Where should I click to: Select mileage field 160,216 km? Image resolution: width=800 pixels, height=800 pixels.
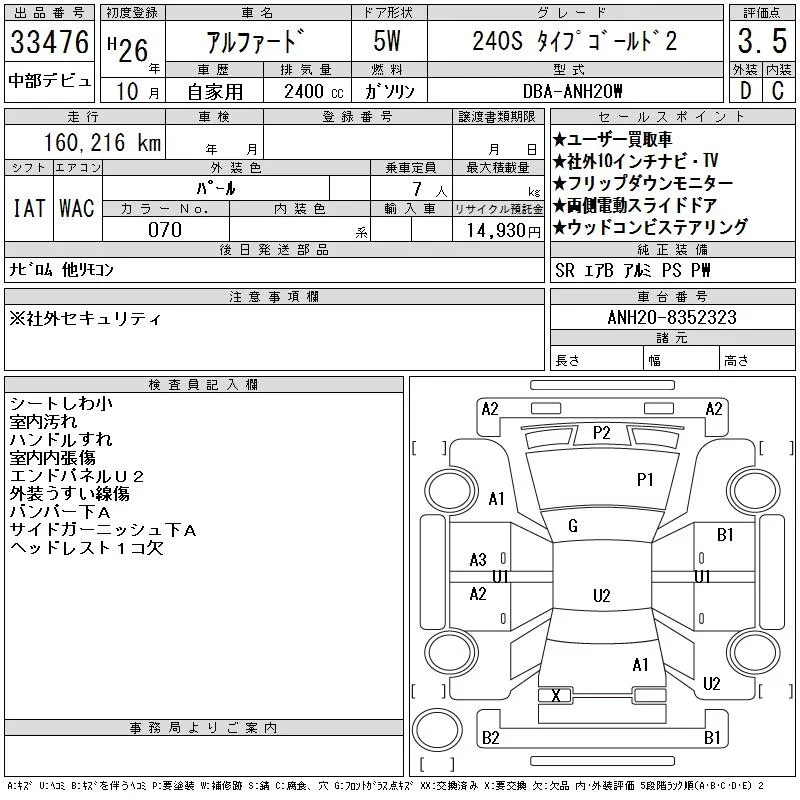[85, 142]
